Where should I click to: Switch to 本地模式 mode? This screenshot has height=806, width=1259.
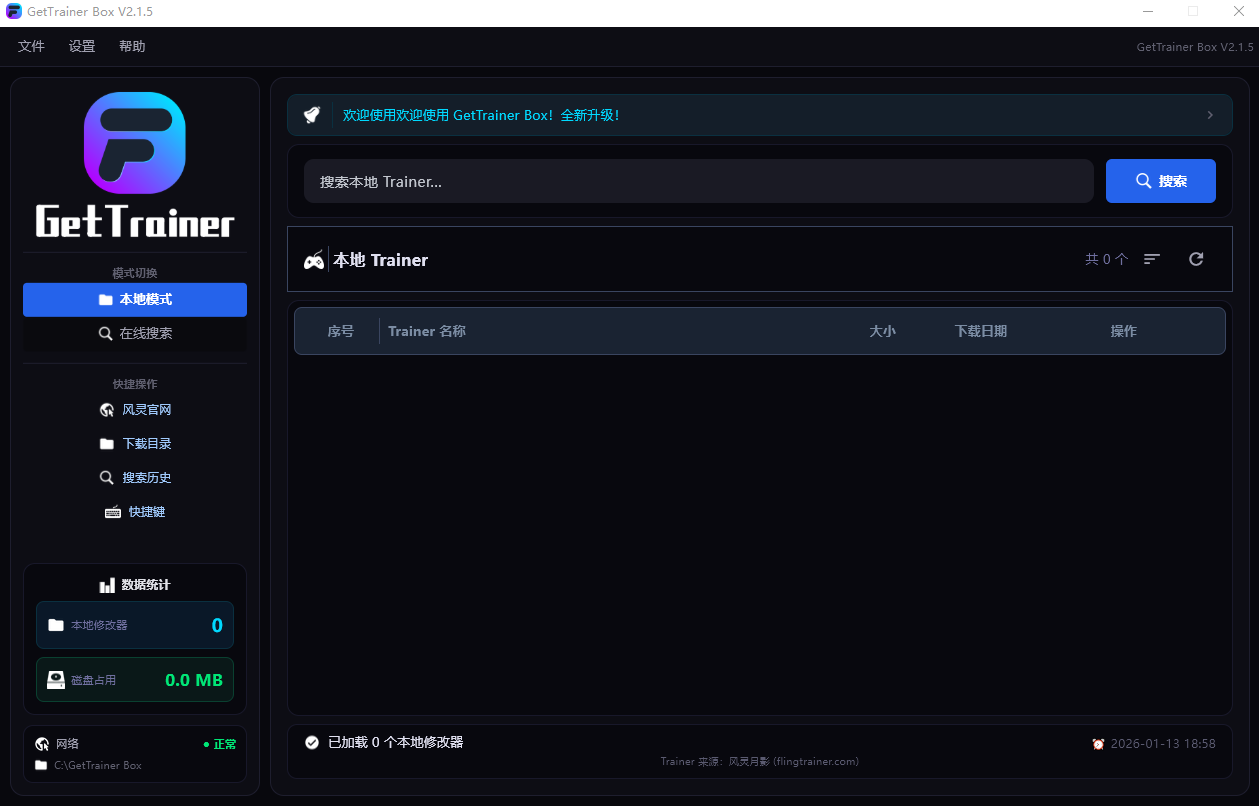coord(135,300)
